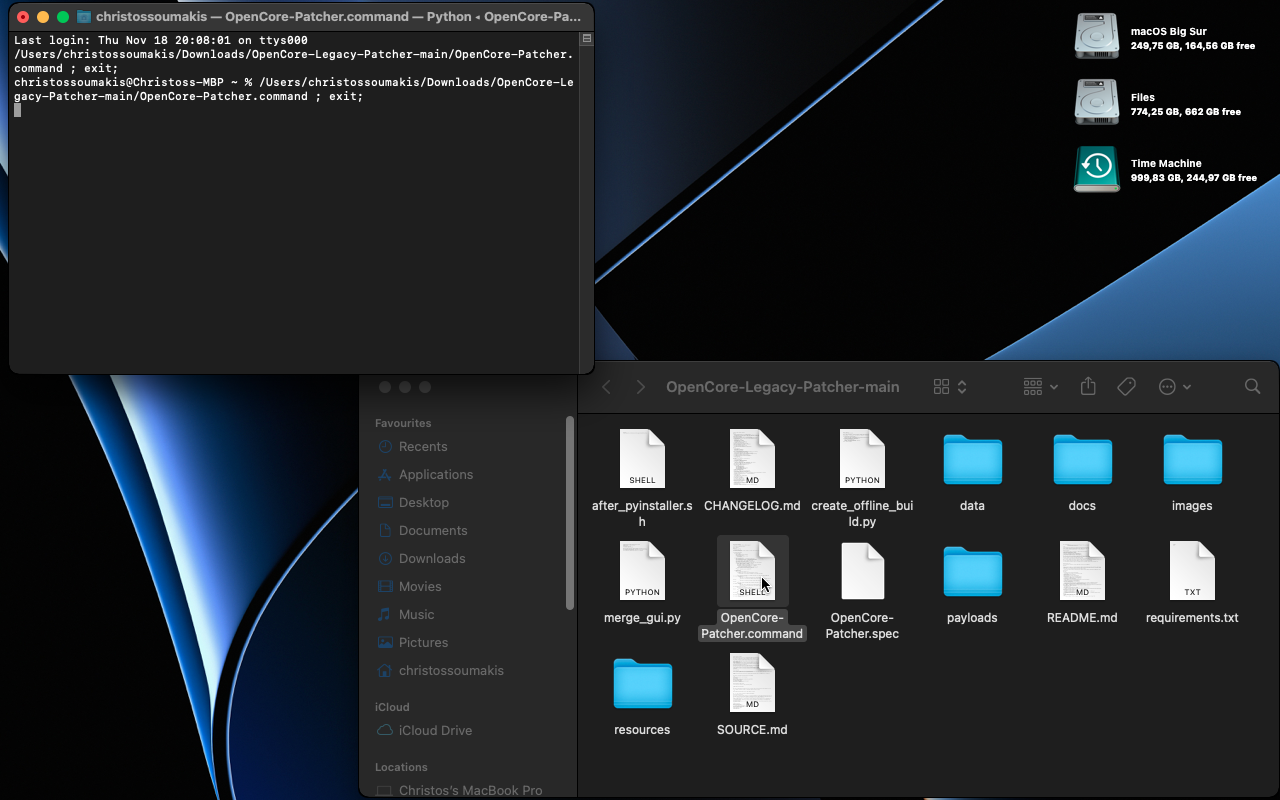Open iCloud Drive in the sidebar
Image resolution: width=1280 pixels, height=800 pixels.
[x=435, y=731]
